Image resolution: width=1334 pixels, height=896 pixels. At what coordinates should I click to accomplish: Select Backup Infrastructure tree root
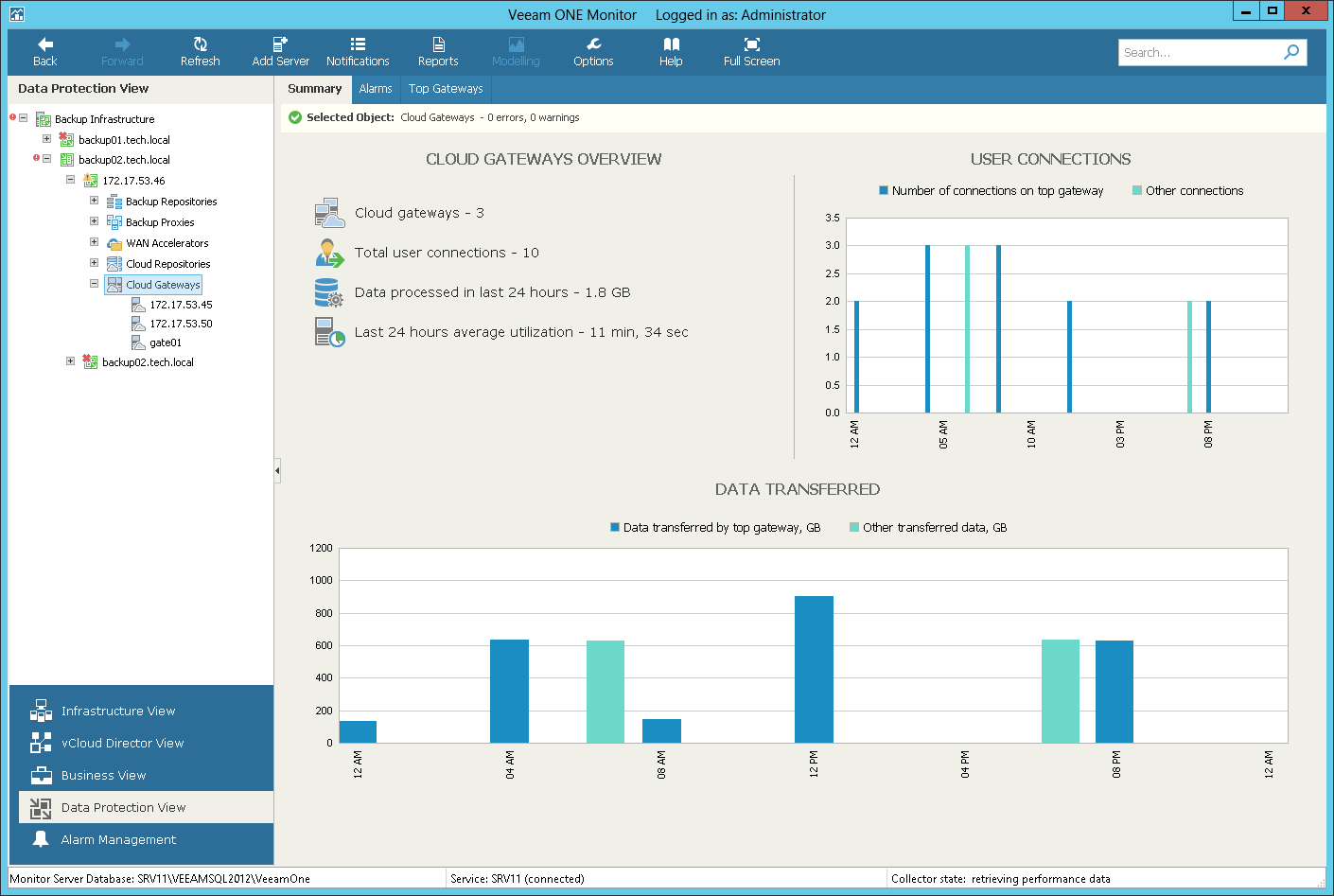(104, 119)
